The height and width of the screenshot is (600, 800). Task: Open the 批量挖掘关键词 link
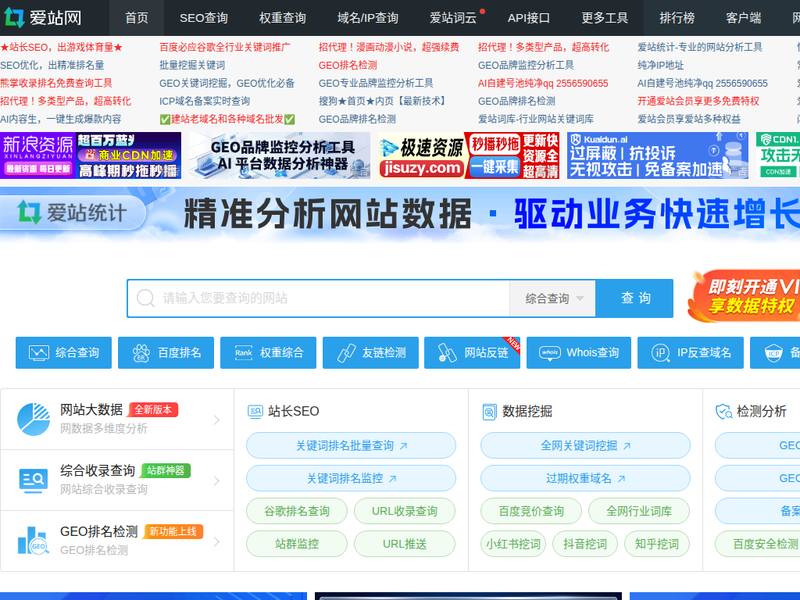192,65
